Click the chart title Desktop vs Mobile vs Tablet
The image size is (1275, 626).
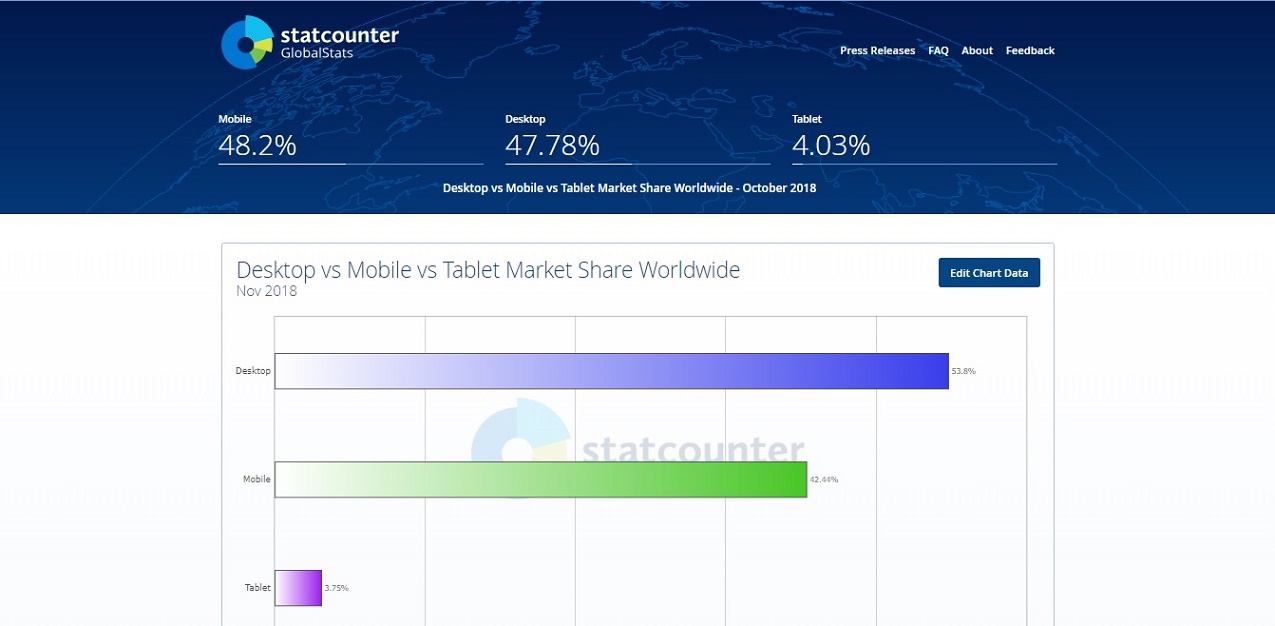pyautogui.click(x=488, y=270)
